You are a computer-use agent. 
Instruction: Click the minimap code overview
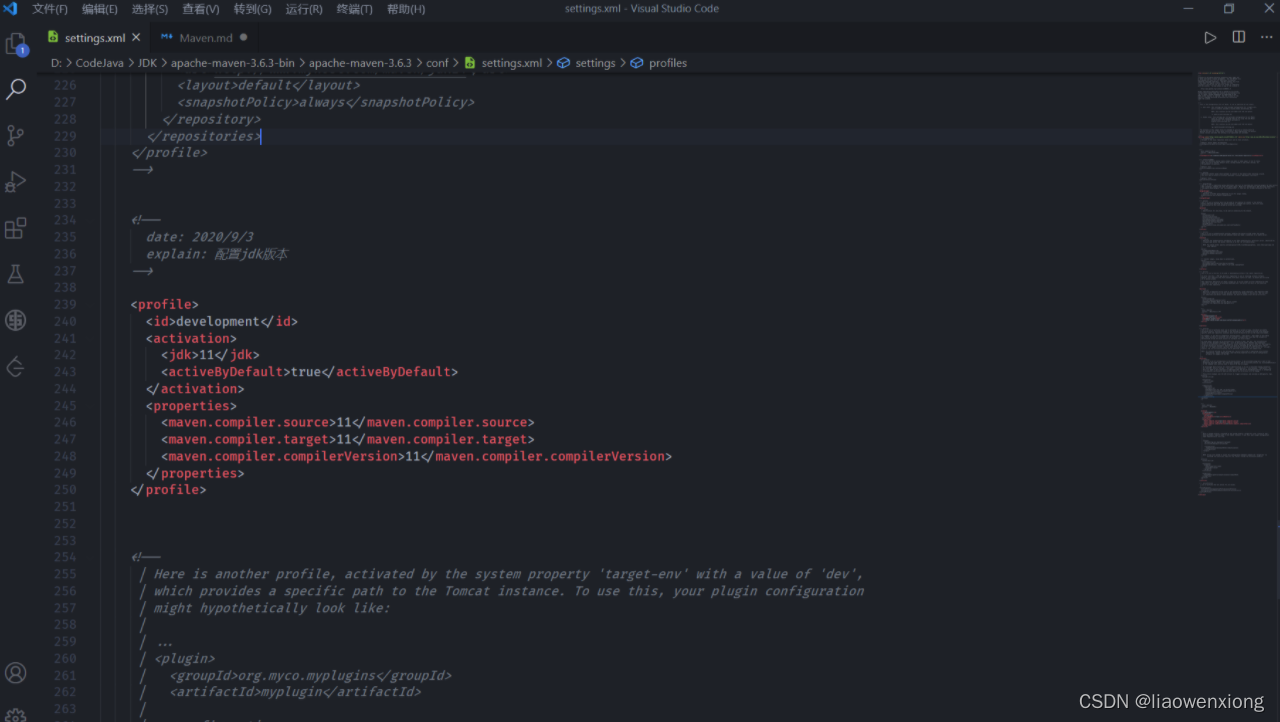point(1235,285)
